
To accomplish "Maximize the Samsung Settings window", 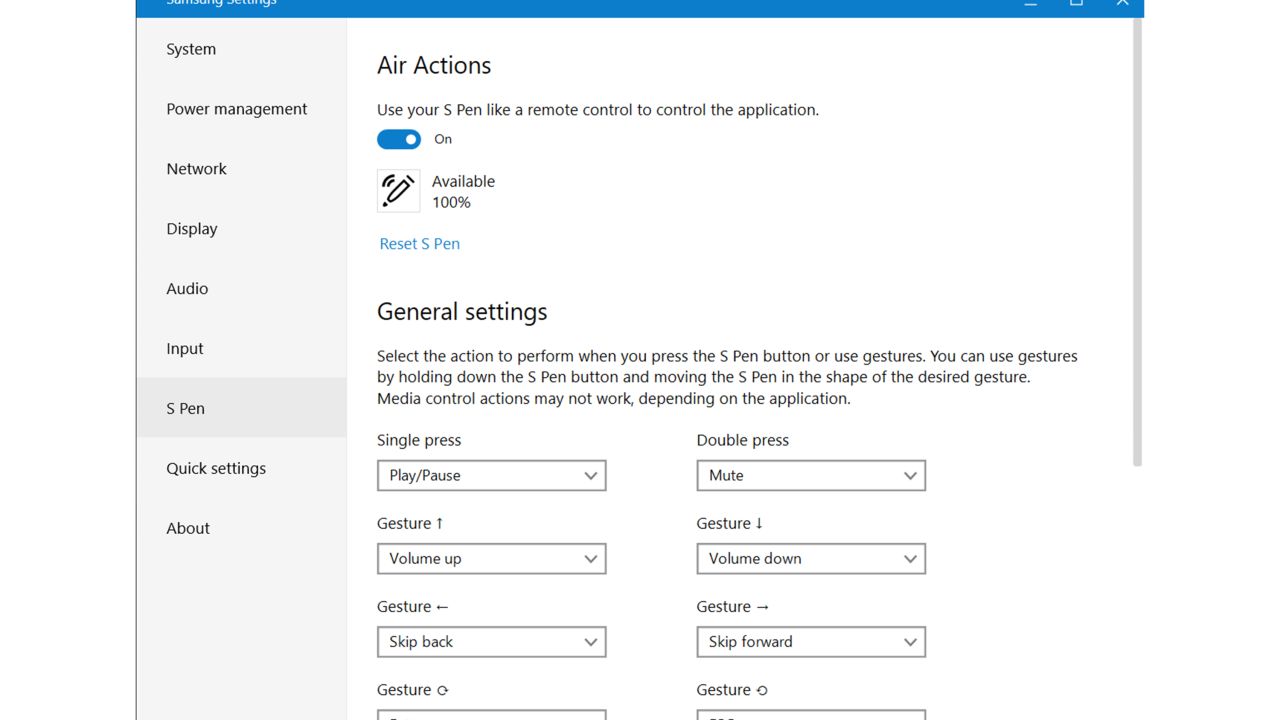I will (1076, 3).
